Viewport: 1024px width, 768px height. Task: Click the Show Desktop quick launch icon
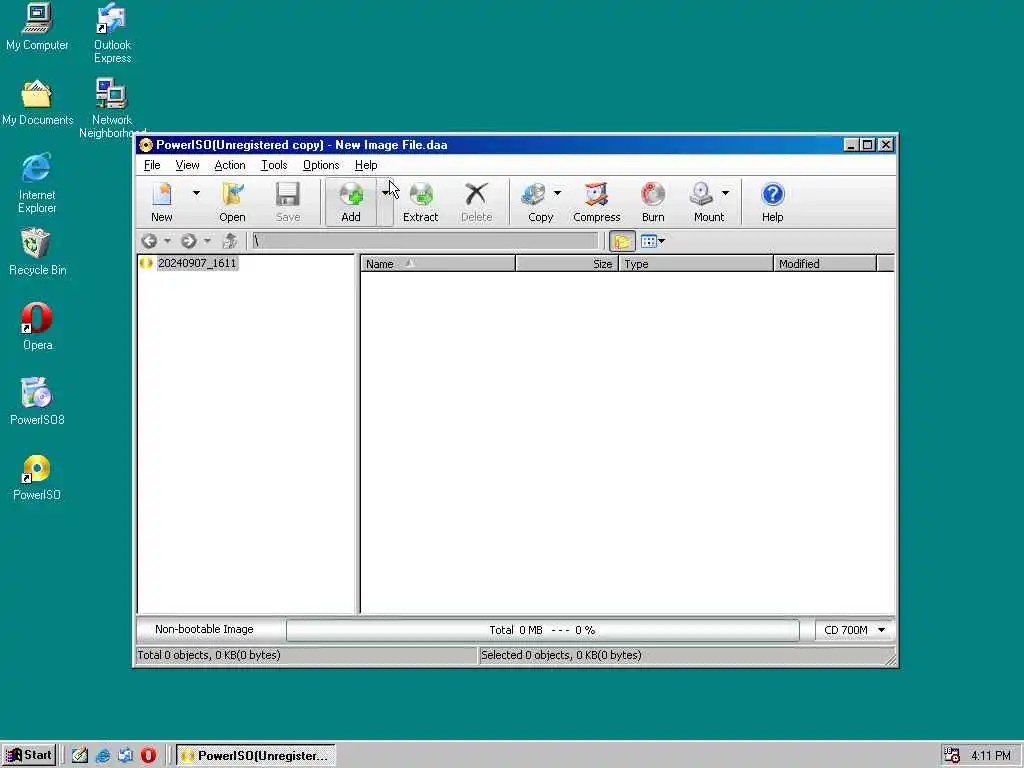tap(80, 756)
